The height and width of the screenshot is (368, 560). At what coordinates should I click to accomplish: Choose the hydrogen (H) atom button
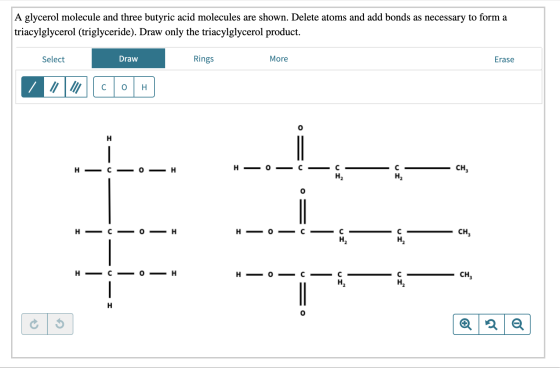coord(144,87)
